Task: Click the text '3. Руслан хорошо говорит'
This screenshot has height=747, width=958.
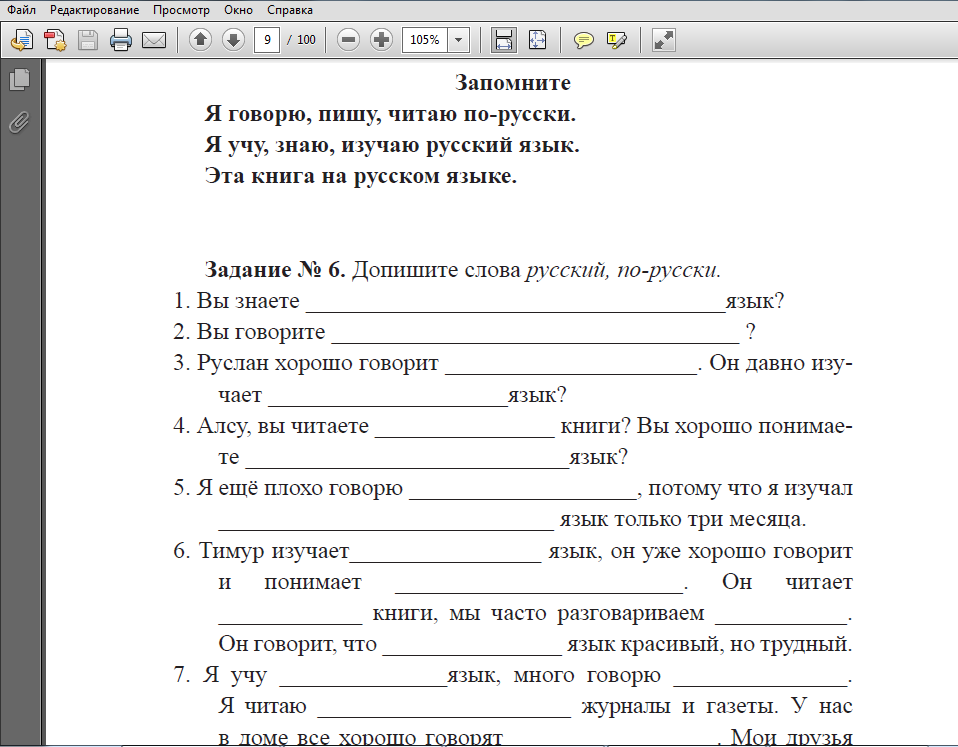Action: pos(306,363)
